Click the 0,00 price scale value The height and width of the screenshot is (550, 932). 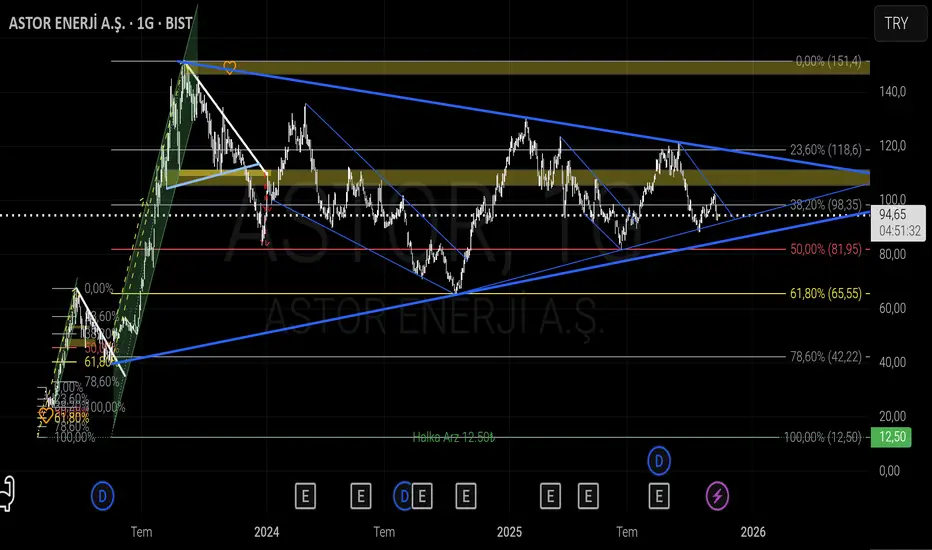tap(889, 470)
